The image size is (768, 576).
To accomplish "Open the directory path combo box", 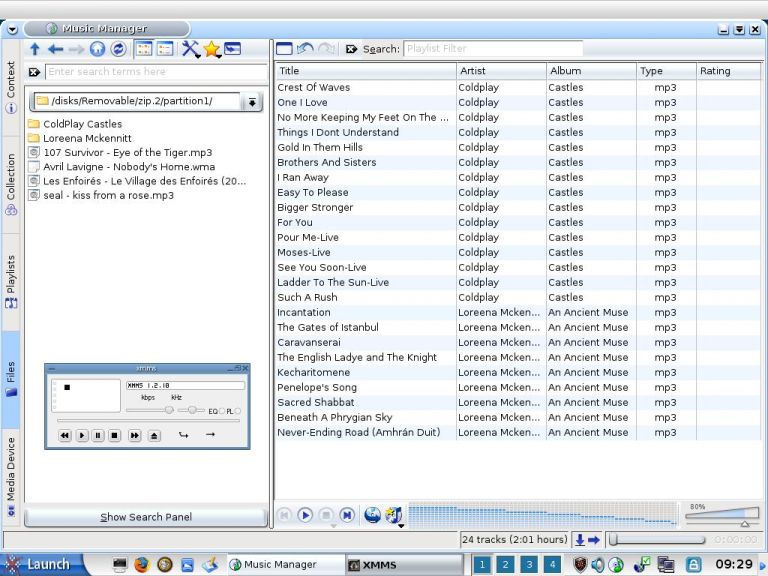I will (x=137, y=101).
